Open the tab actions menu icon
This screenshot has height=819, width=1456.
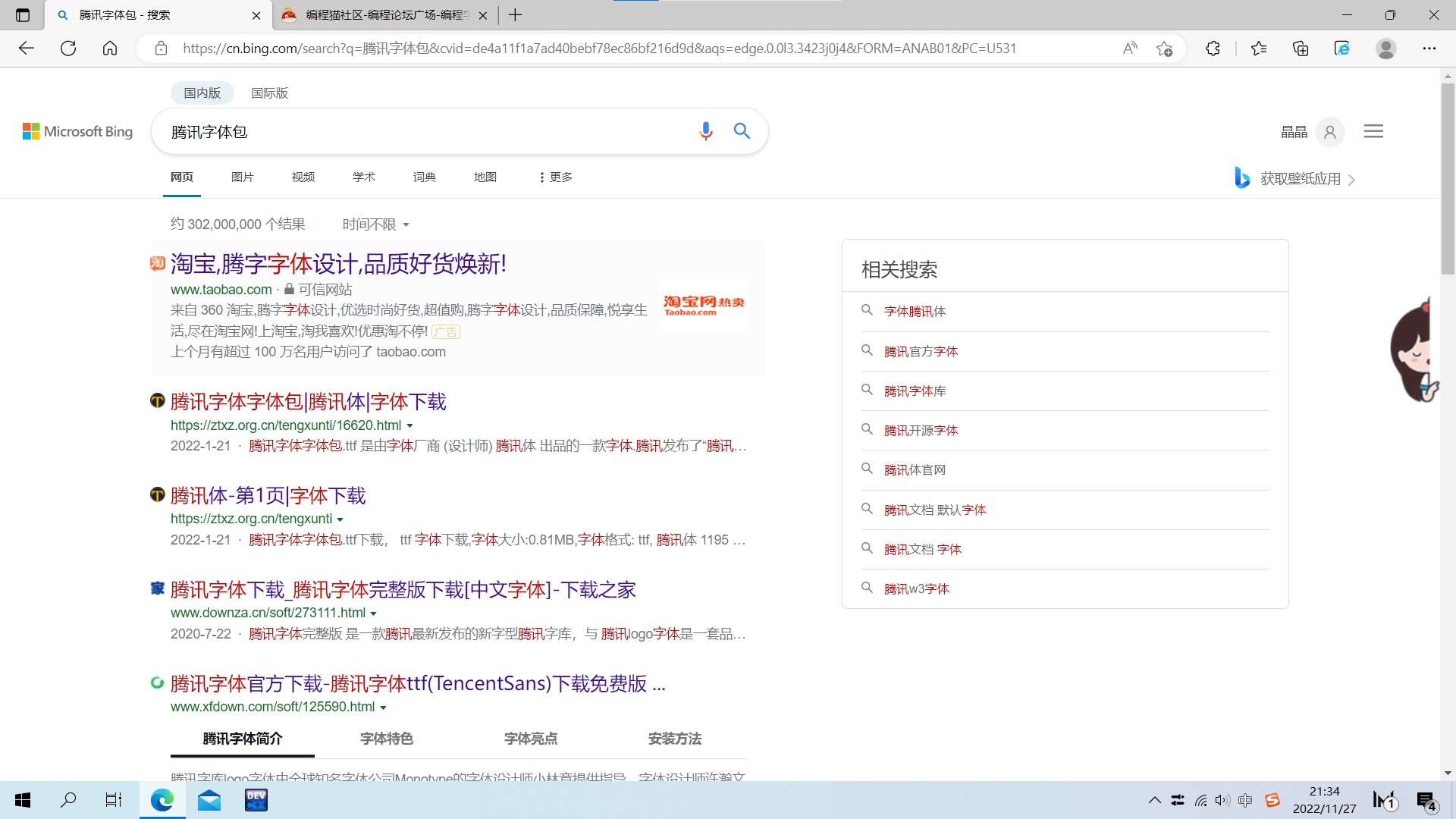(23, 15)
